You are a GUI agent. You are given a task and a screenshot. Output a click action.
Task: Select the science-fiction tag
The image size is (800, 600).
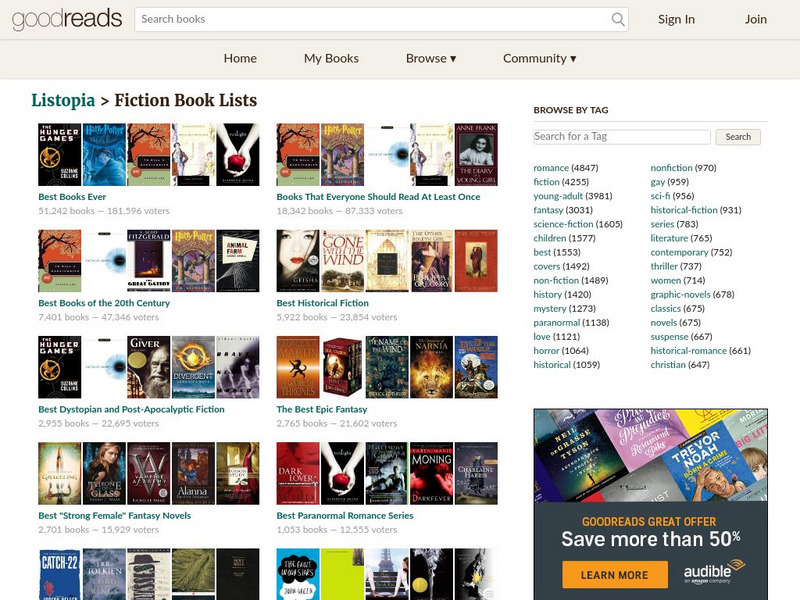(x=563, y=224)
